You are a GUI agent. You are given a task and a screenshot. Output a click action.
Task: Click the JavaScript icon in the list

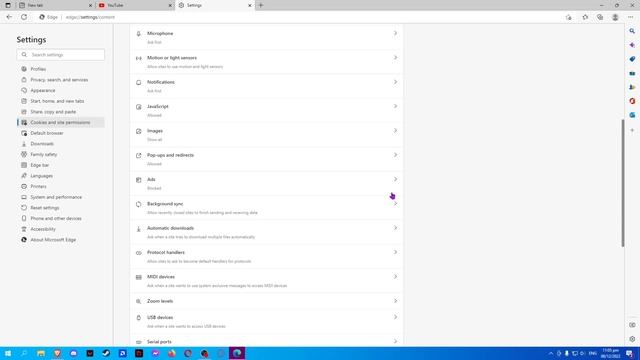pos(138,107)
